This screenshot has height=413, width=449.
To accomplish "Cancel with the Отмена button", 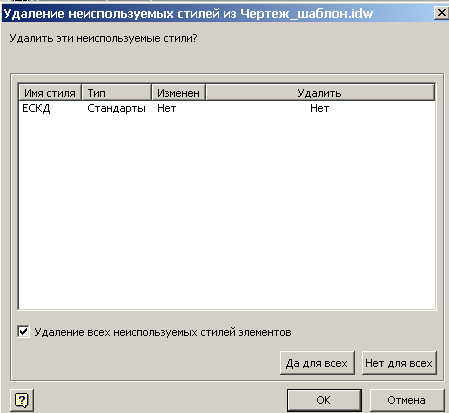I will pyautogui.click(x=407, y=400).
